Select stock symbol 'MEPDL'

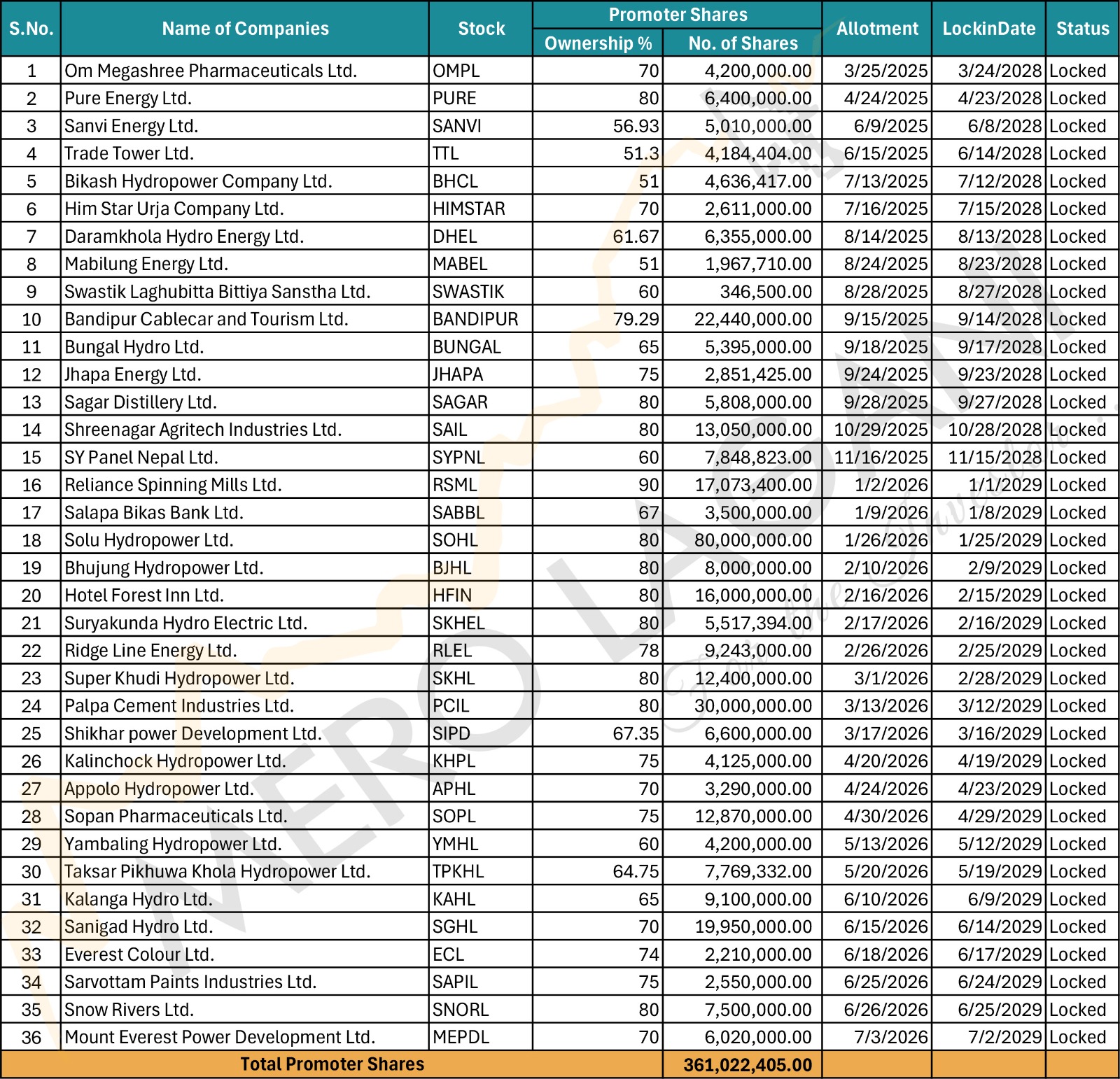pyautogui.click(x=481, y=1037)
